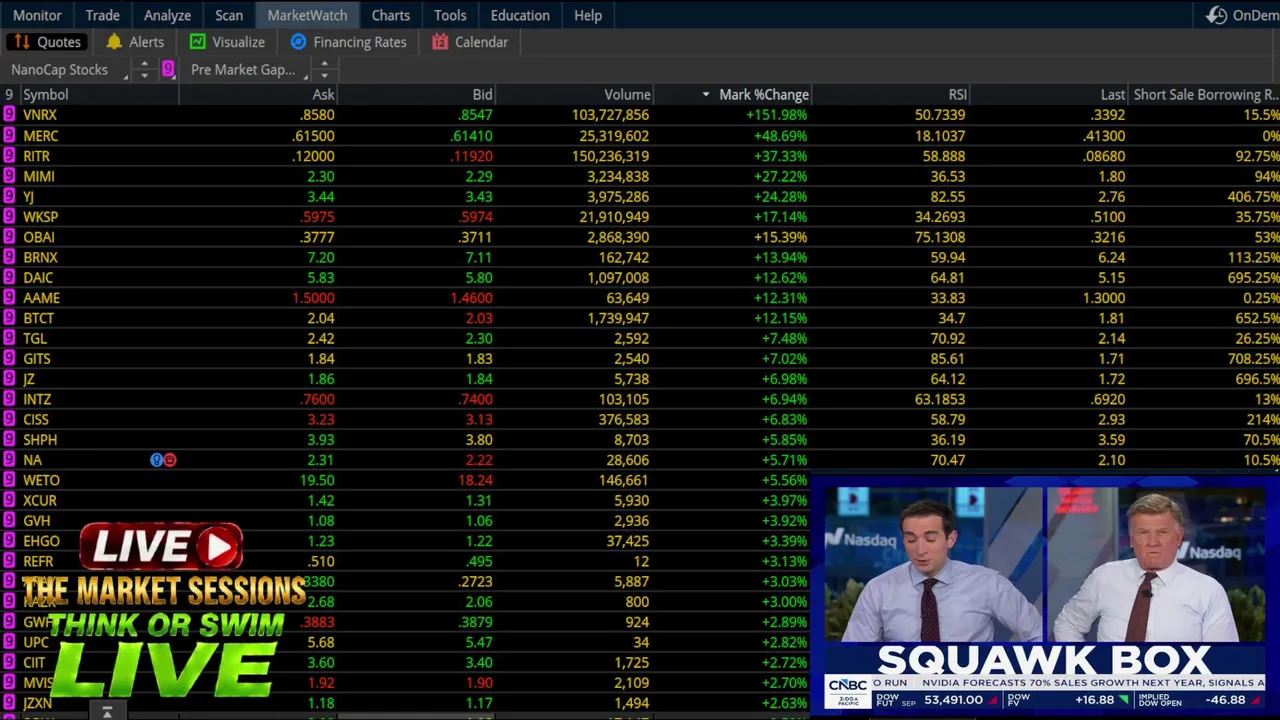Open the Alerts bell sub-tab
This screenshot has height=720, width=1280.
[135, 42]
